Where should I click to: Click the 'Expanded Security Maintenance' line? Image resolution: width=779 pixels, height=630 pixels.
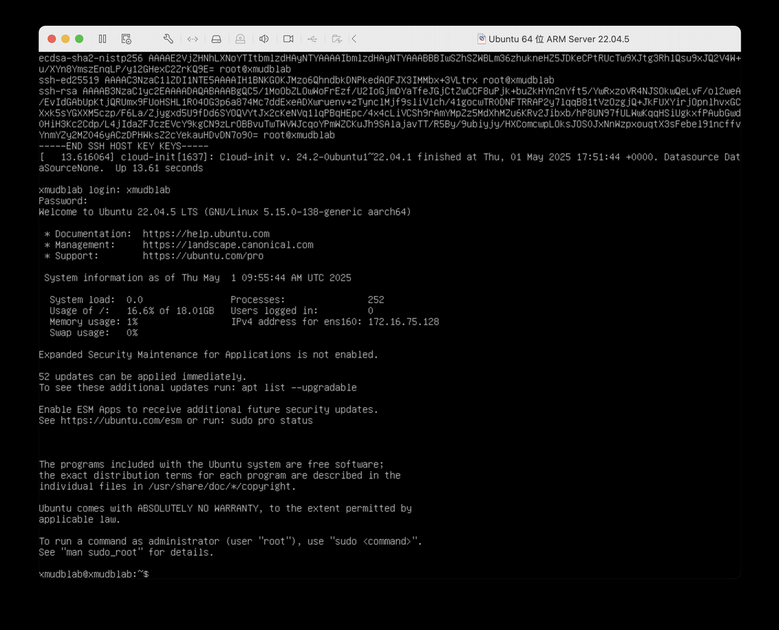pos(208,354)
